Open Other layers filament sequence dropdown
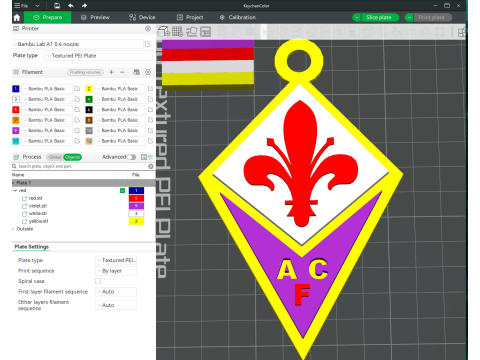 point(116,305)
